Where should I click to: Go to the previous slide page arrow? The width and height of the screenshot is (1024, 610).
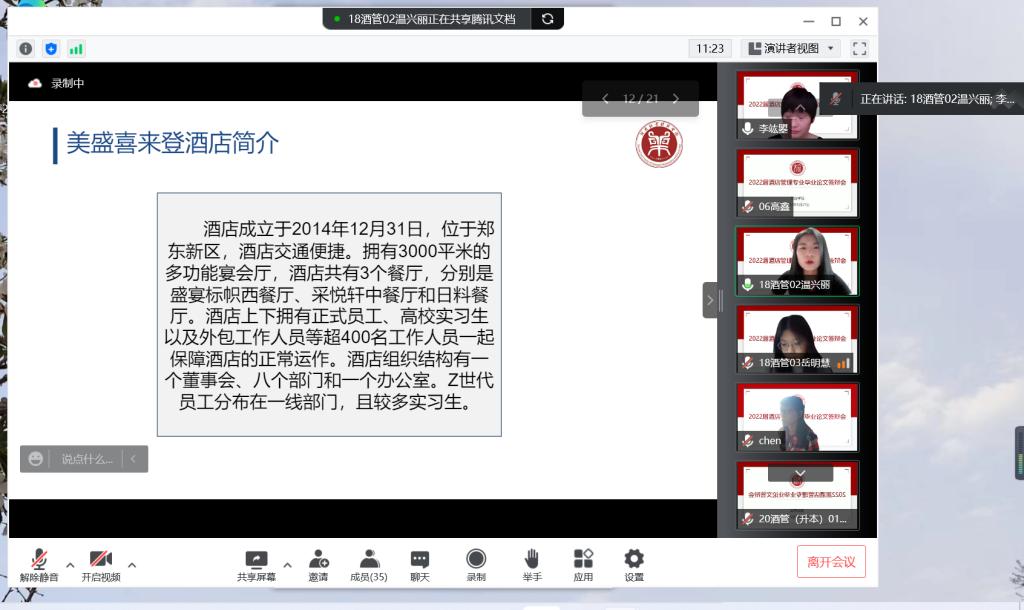[605, 99]
